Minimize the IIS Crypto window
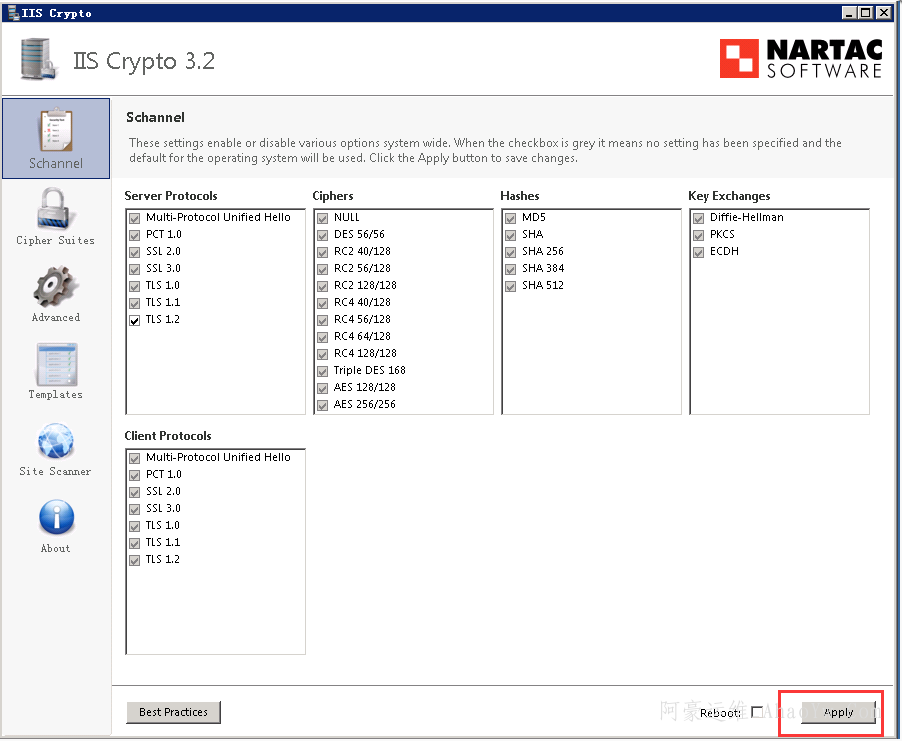This screenshot has height=741, width=902. [x=849, y=13]
